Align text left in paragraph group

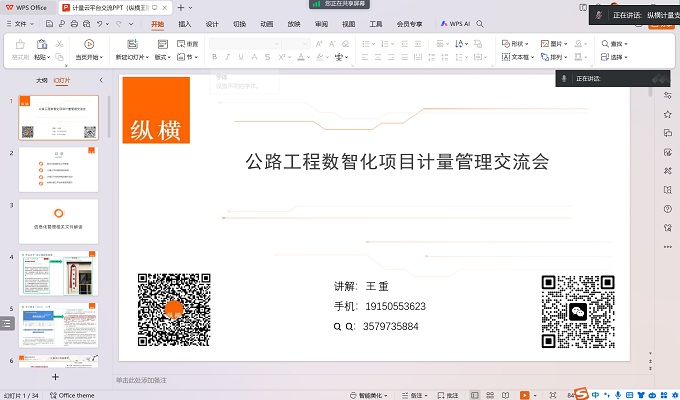click(x=365, y=57)
